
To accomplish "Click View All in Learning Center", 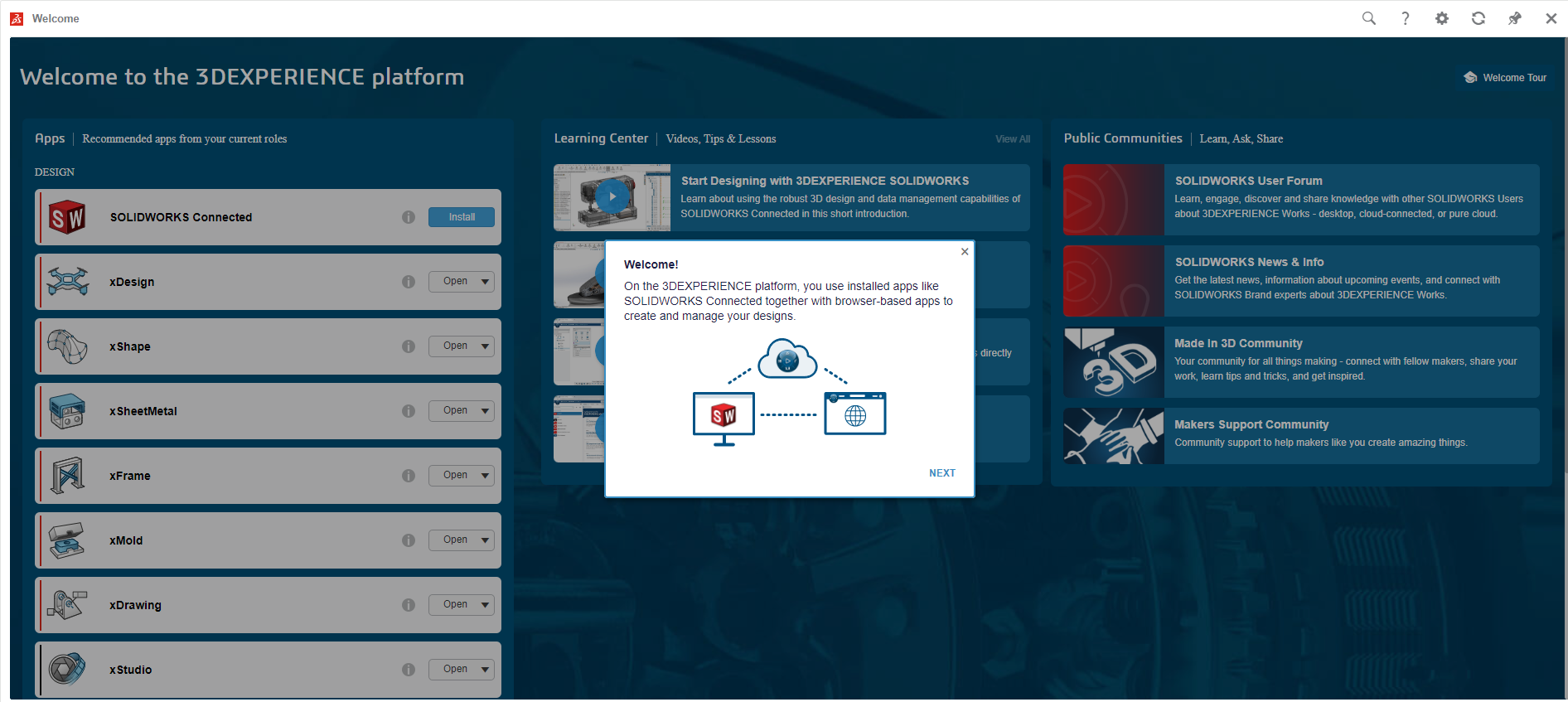I will [x=1013, y=139].
